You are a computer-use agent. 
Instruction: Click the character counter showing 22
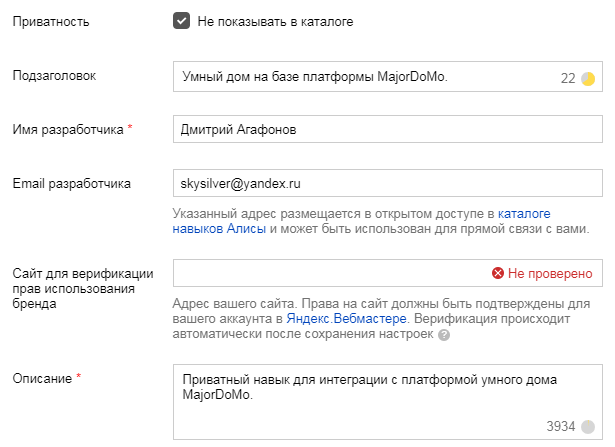point(567,78)
